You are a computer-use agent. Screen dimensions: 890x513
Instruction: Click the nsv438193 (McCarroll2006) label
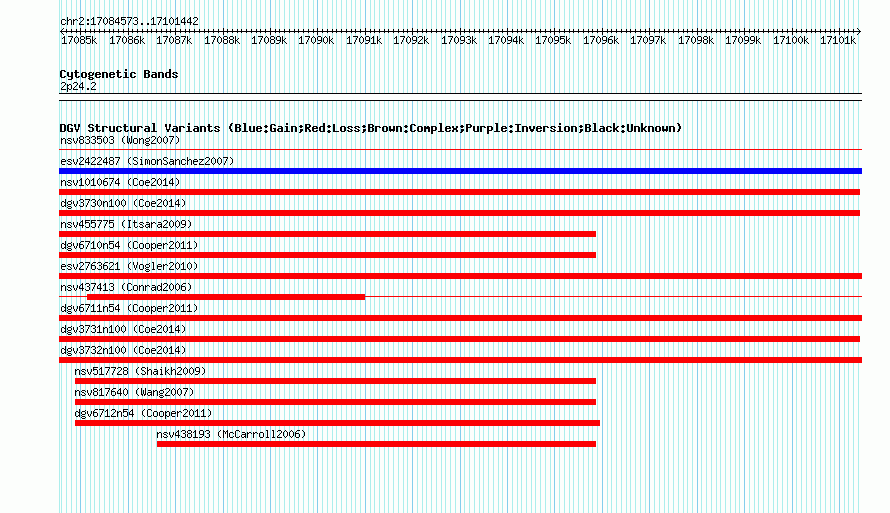click(231, 434)
